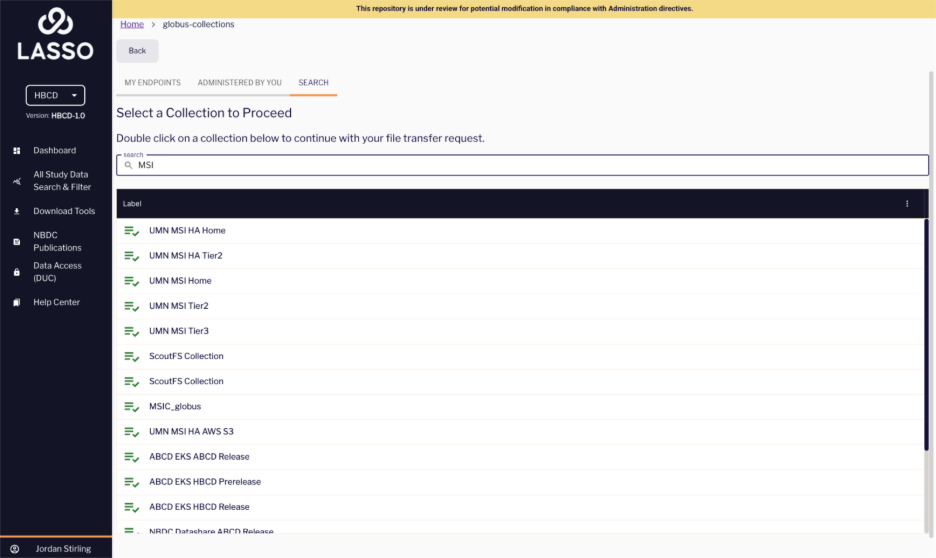Click into the collection search field
Screen dimensions: 936x558
point(522,165)
